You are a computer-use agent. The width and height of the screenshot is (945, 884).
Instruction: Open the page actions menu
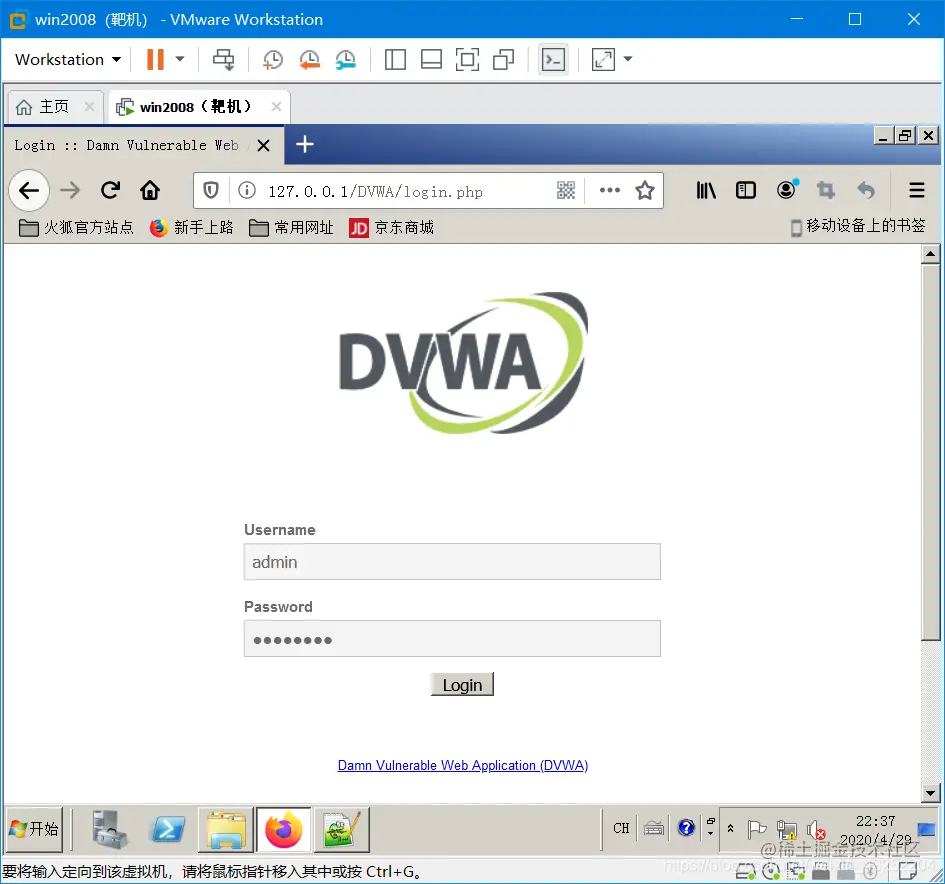[610, 190]
